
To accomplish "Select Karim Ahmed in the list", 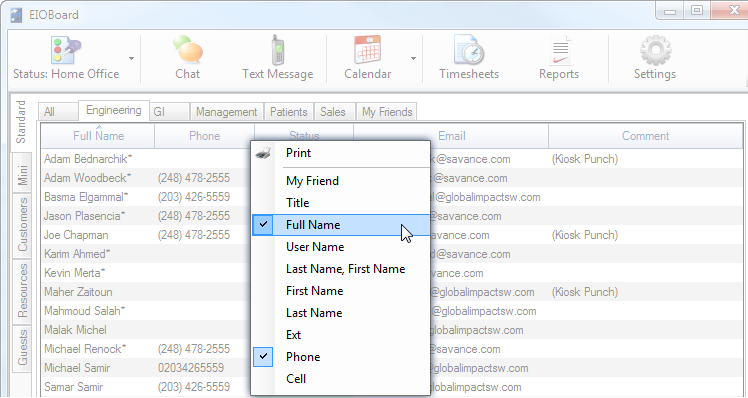I will tap(77, 254).
